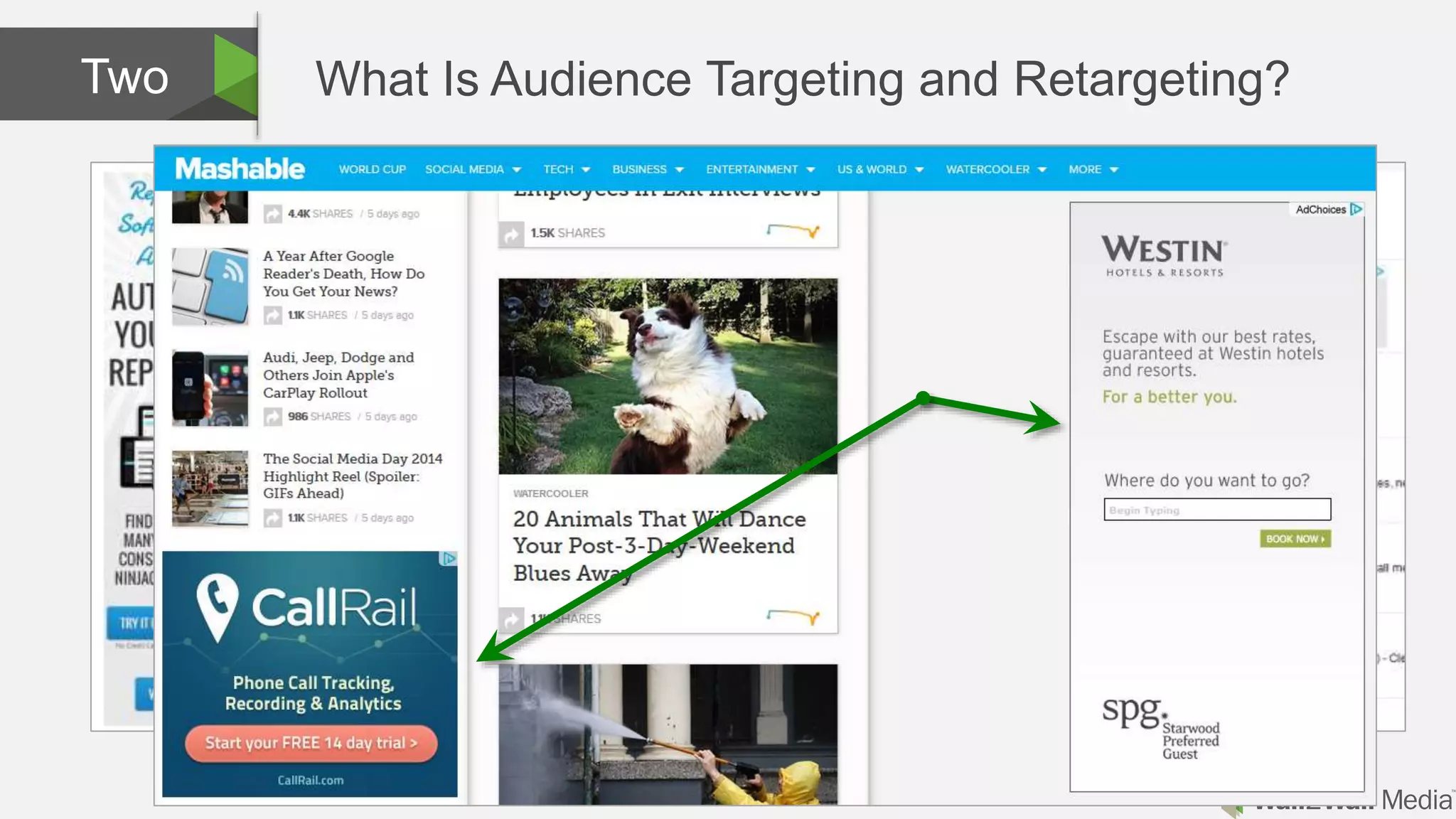Click share icon beside 1.5K shares
The width and height of the screenshot is (1456, 819).
[x=511, y=234]
